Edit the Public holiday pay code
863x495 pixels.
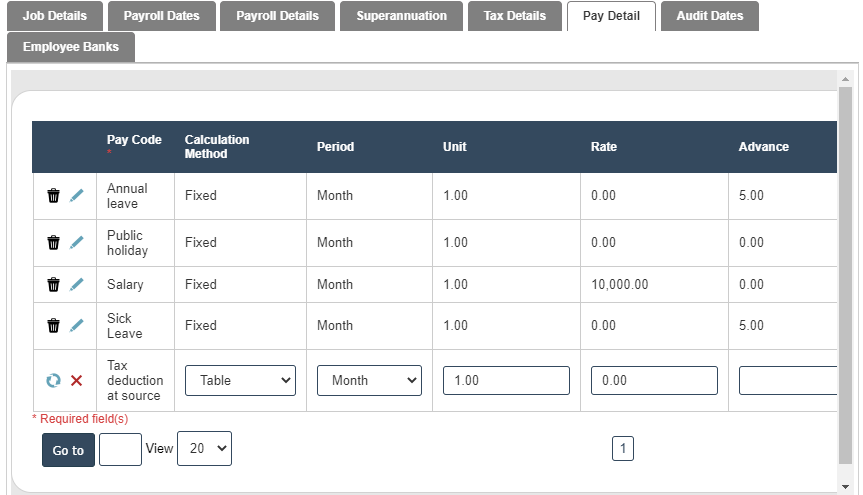point(77,243)
